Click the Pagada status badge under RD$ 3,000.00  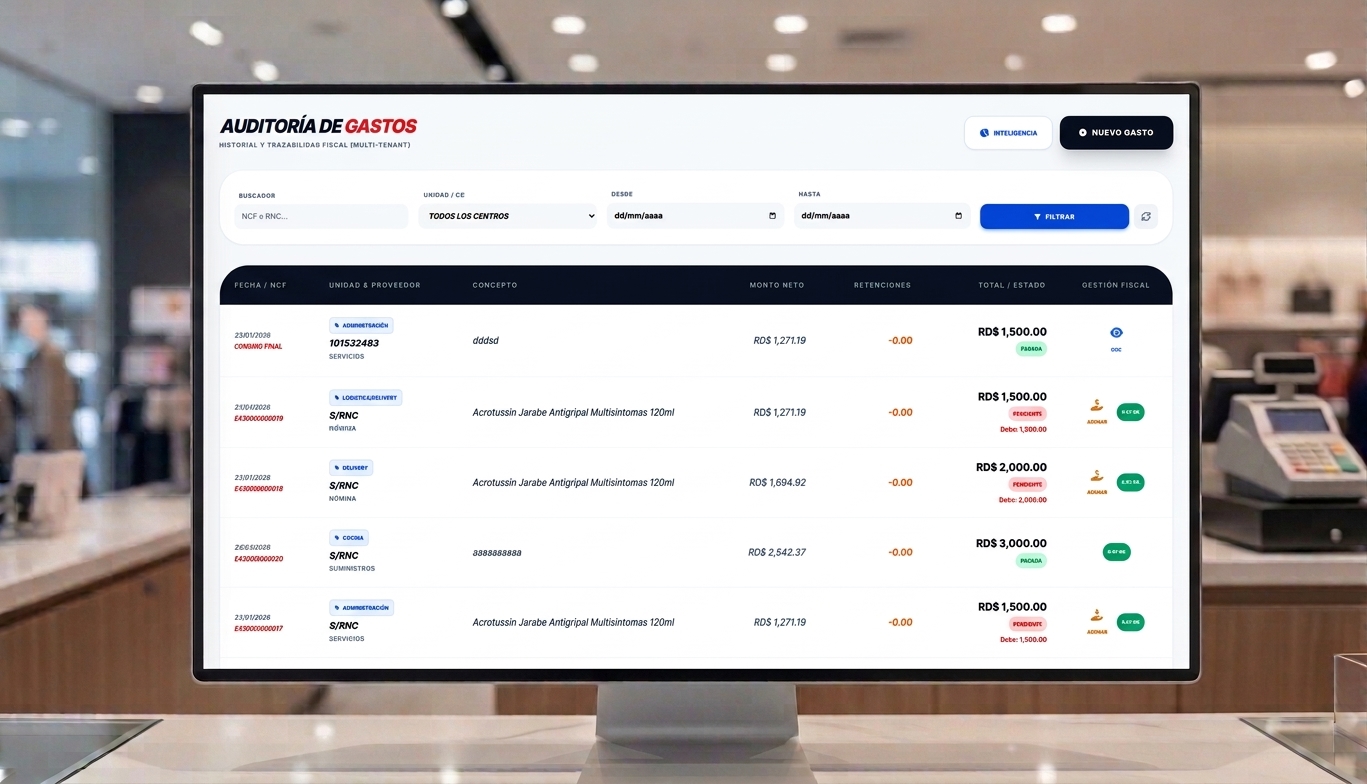[1031, 561]
